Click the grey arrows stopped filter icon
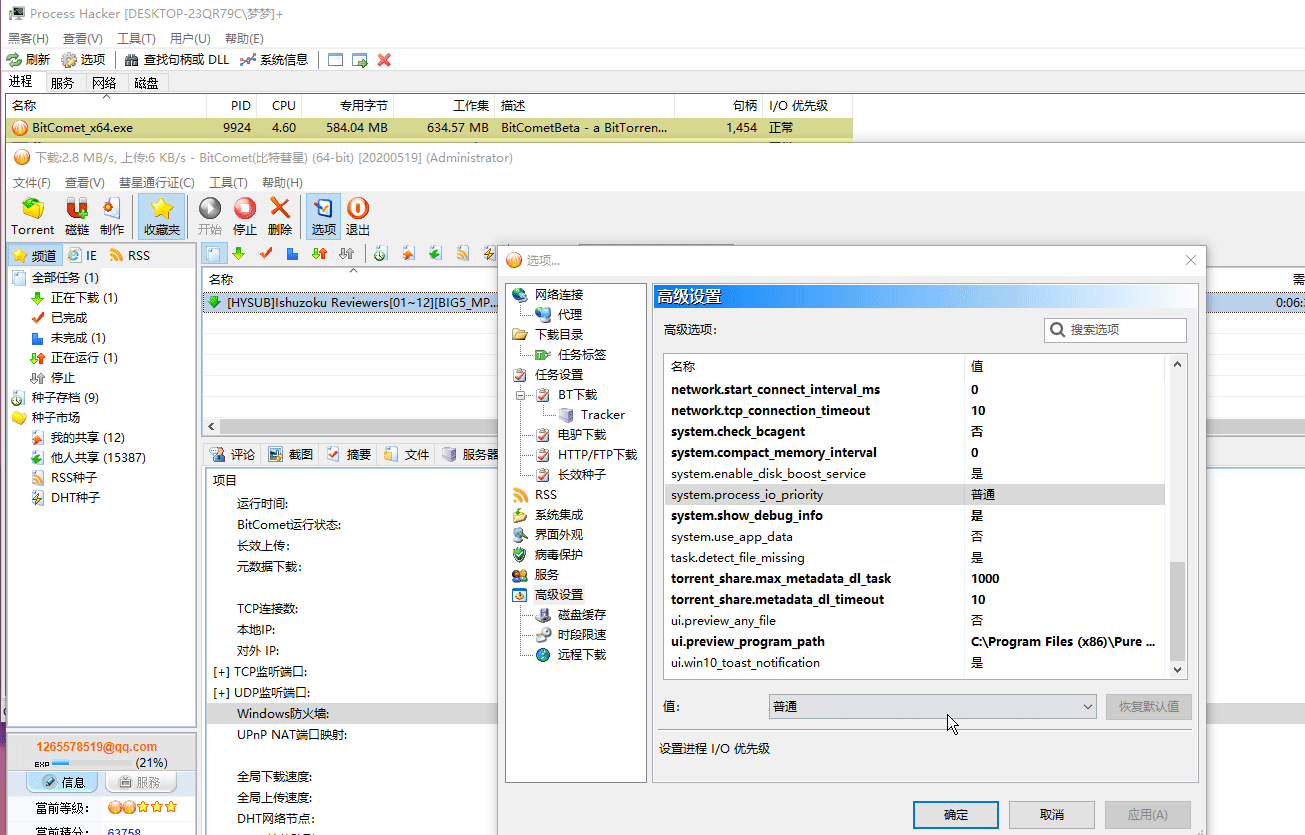The width and height of the screenshot is (1305, 835). (347, 254)
